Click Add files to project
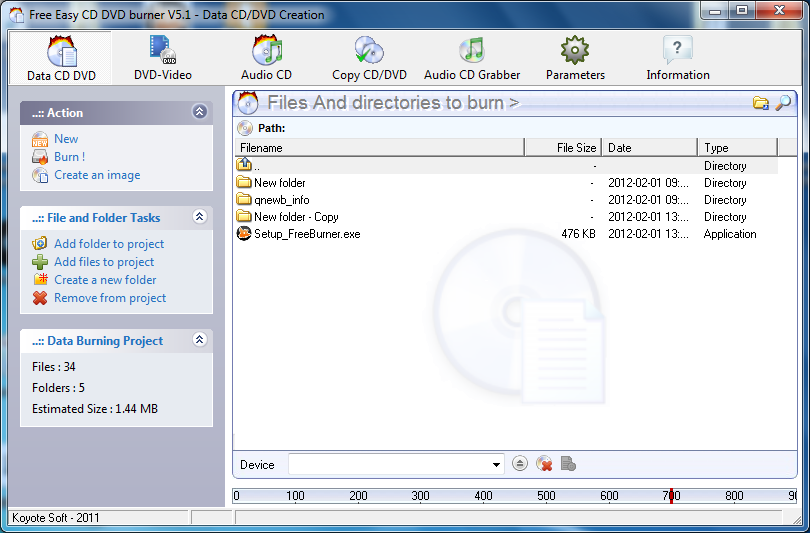The width and height of the screenshot is (810, 533). tap(104, 262)
